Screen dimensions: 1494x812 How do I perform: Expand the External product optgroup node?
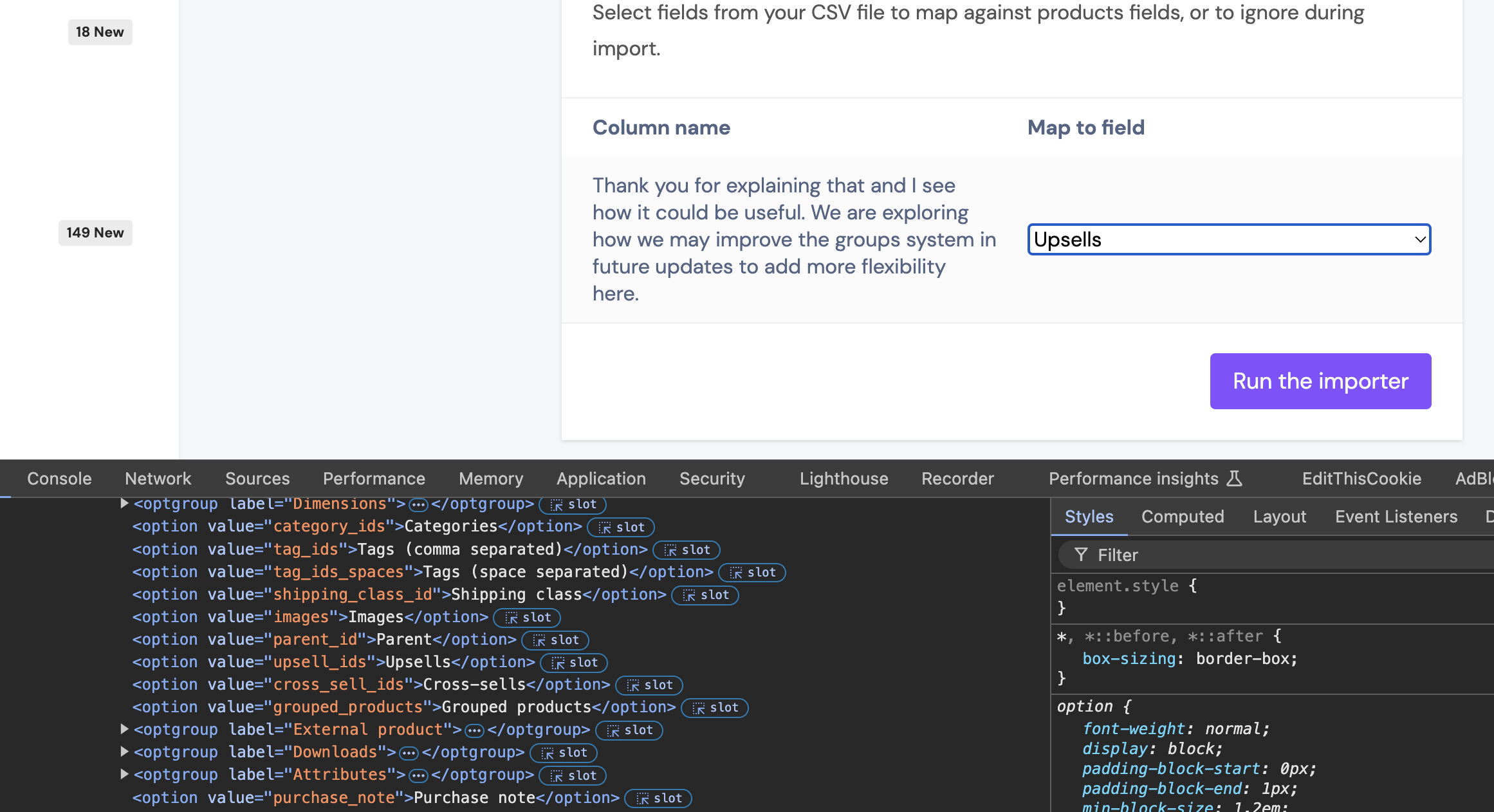[124, 729]
